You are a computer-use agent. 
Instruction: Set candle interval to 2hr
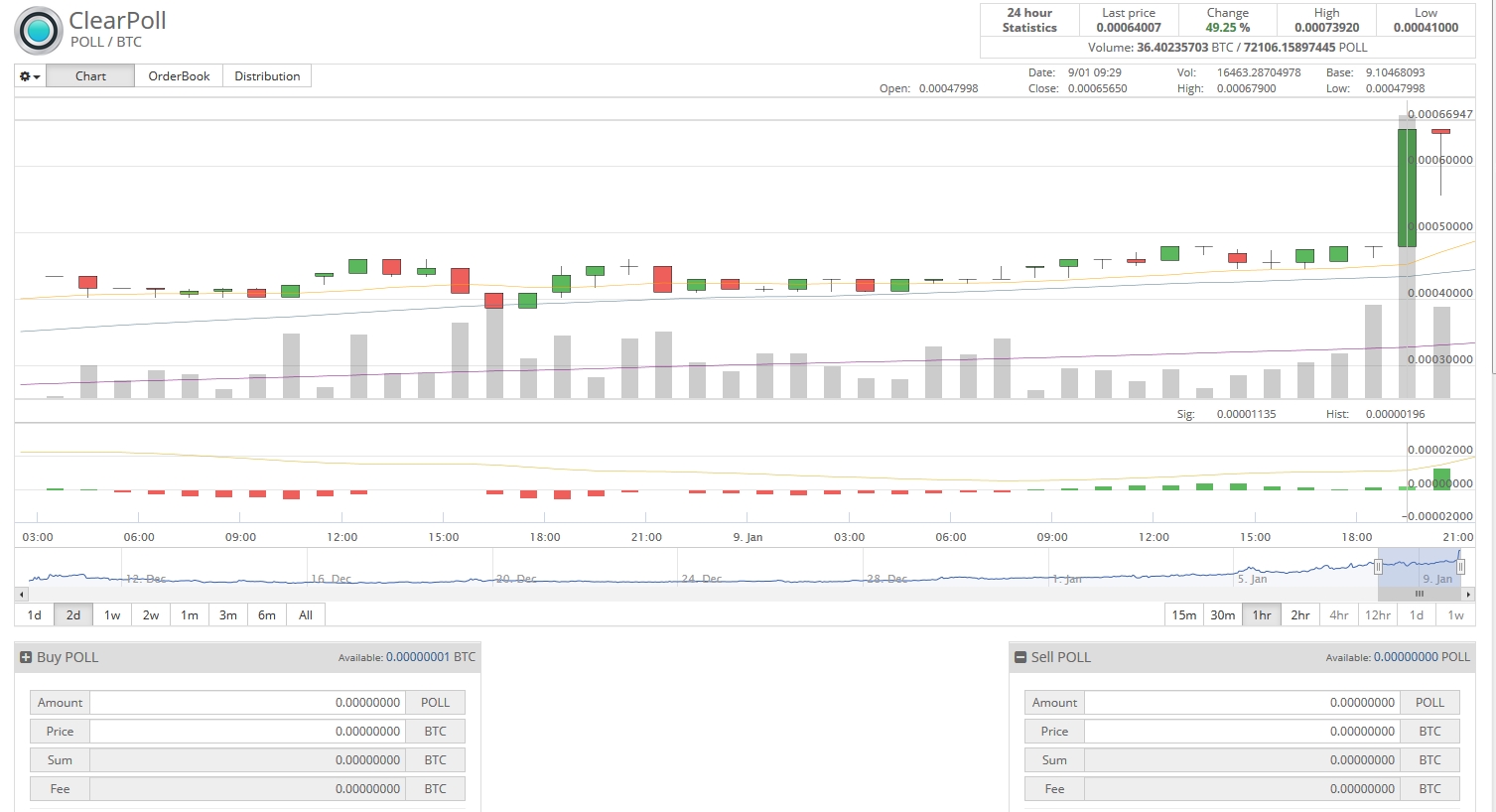[1300, 615]
